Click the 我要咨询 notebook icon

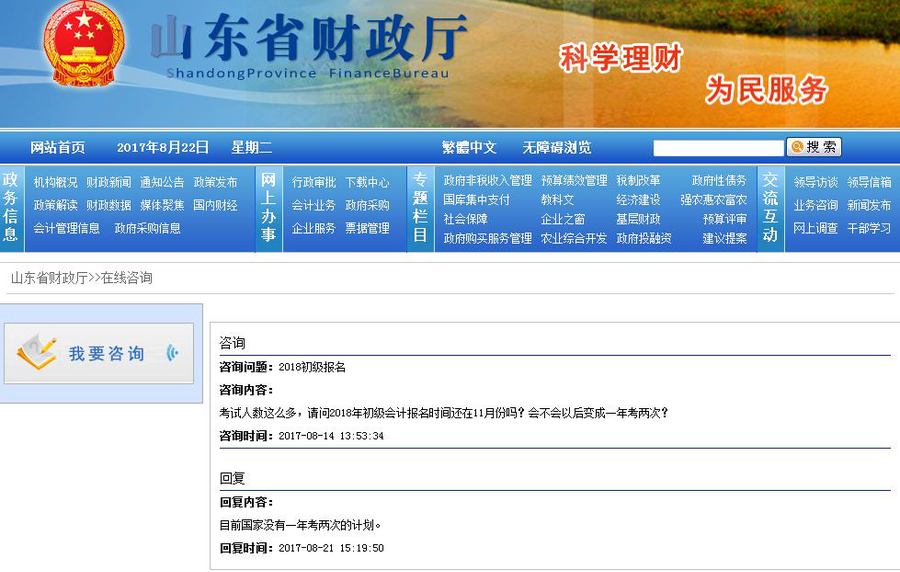(x=37, y=352)
